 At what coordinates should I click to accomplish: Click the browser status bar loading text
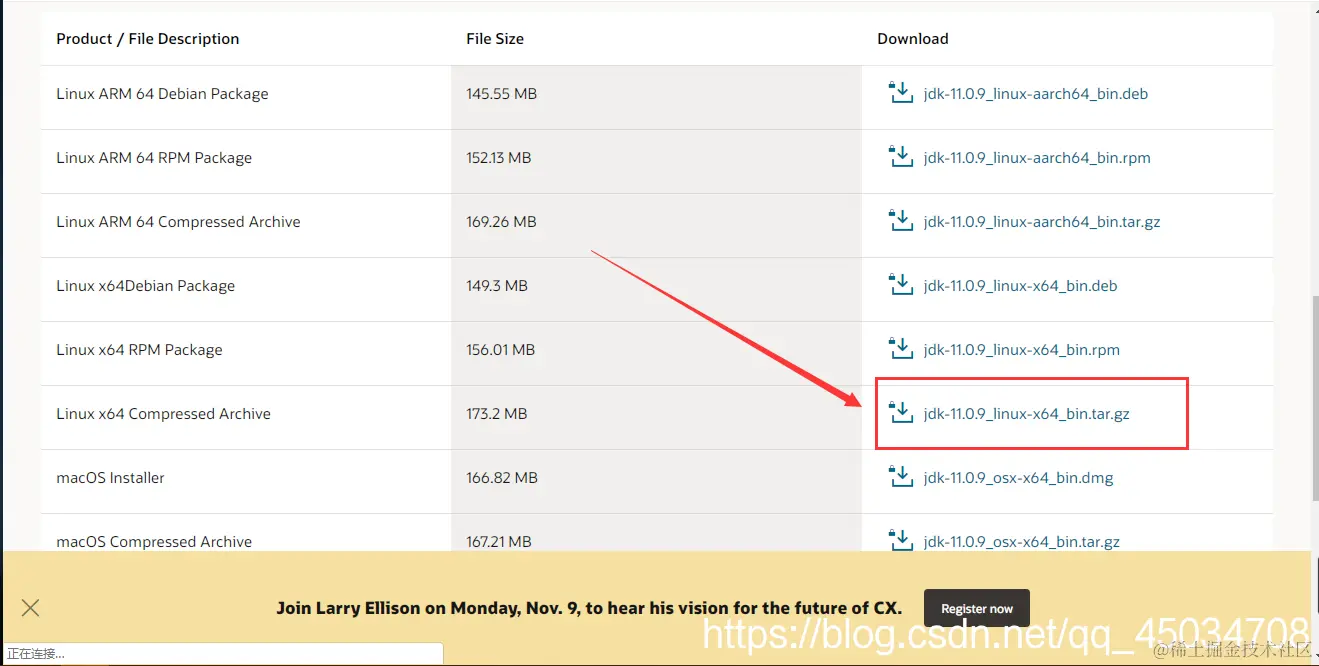pyautogui.click(x=35, y=654)
